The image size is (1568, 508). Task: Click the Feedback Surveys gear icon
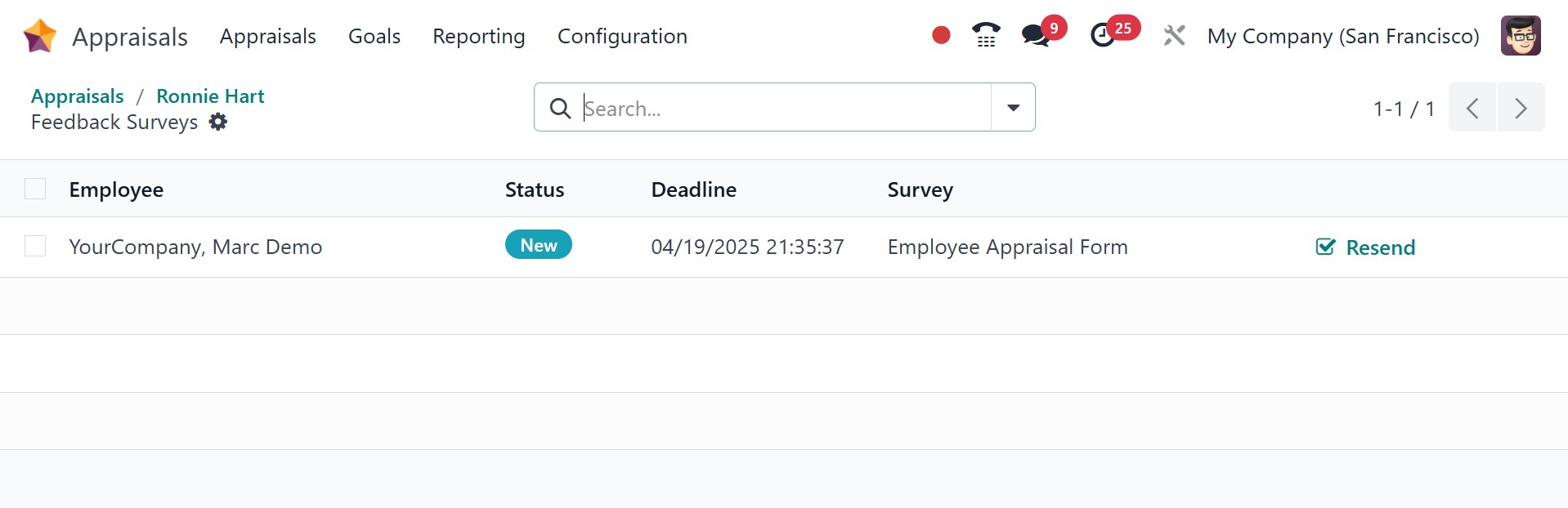[218, 122]
